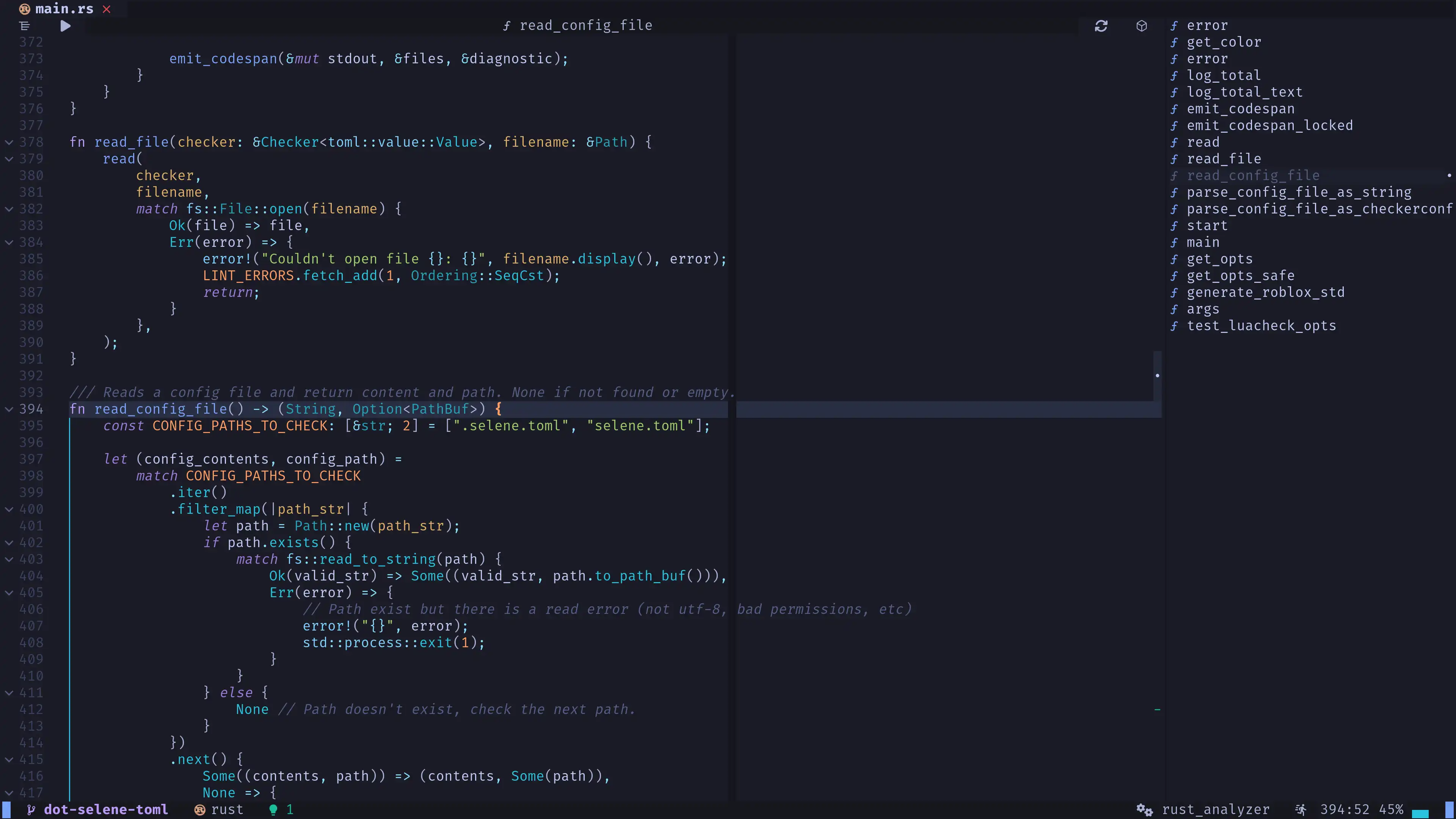
Task: Collapse fold at line 415
Action: 9,759
